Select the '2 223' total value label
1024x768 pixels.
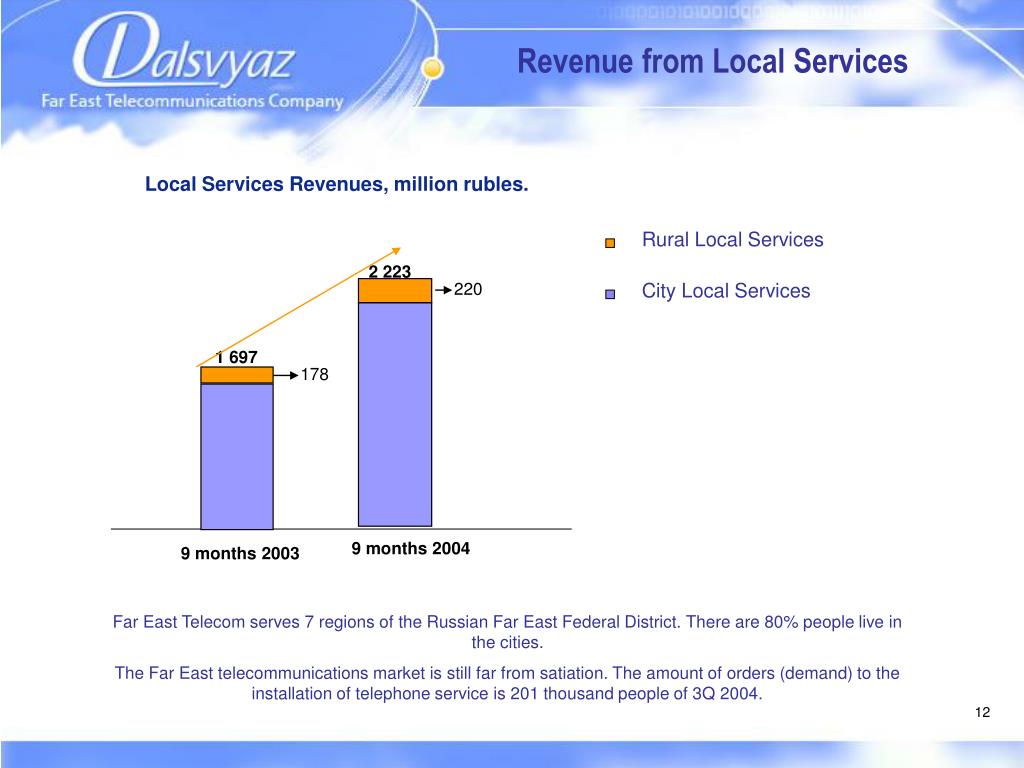click(390, 271)
